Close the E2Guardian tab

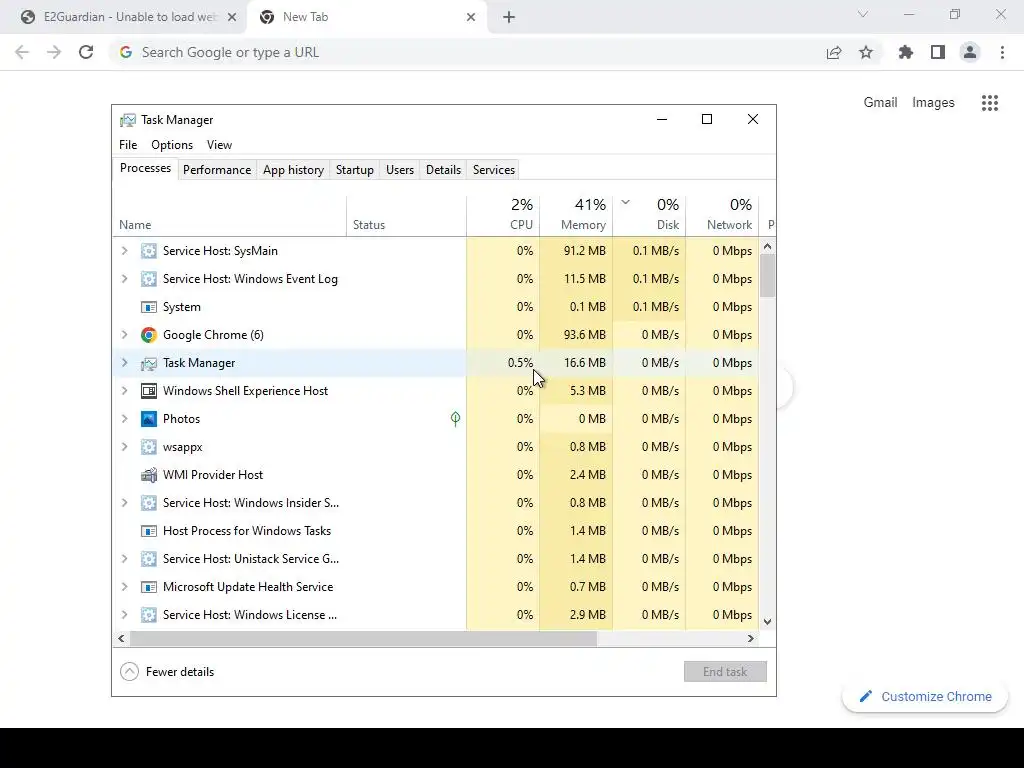pos(232,17)
